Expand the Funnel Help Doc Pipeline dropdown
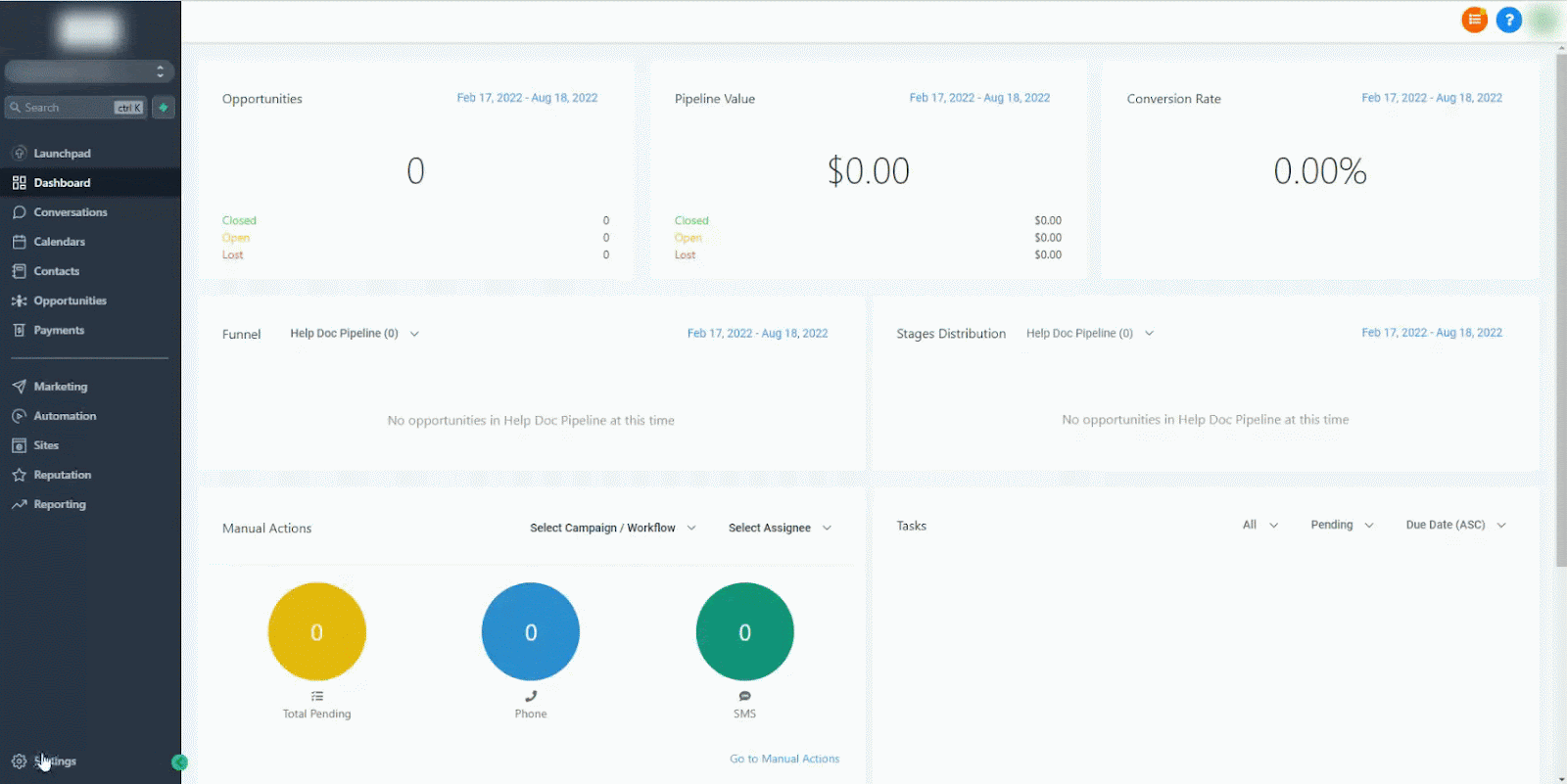The height and width of the screenshot is (784, 1567). coord(355,334)
